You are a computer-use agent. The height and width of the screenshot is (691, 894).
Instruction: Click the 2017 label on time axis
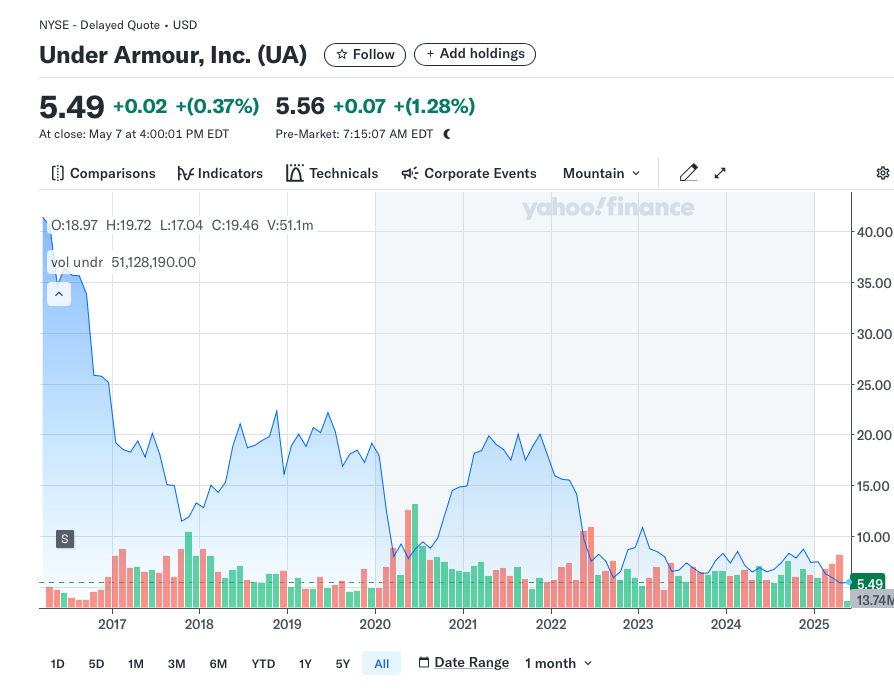pos(112,624)
